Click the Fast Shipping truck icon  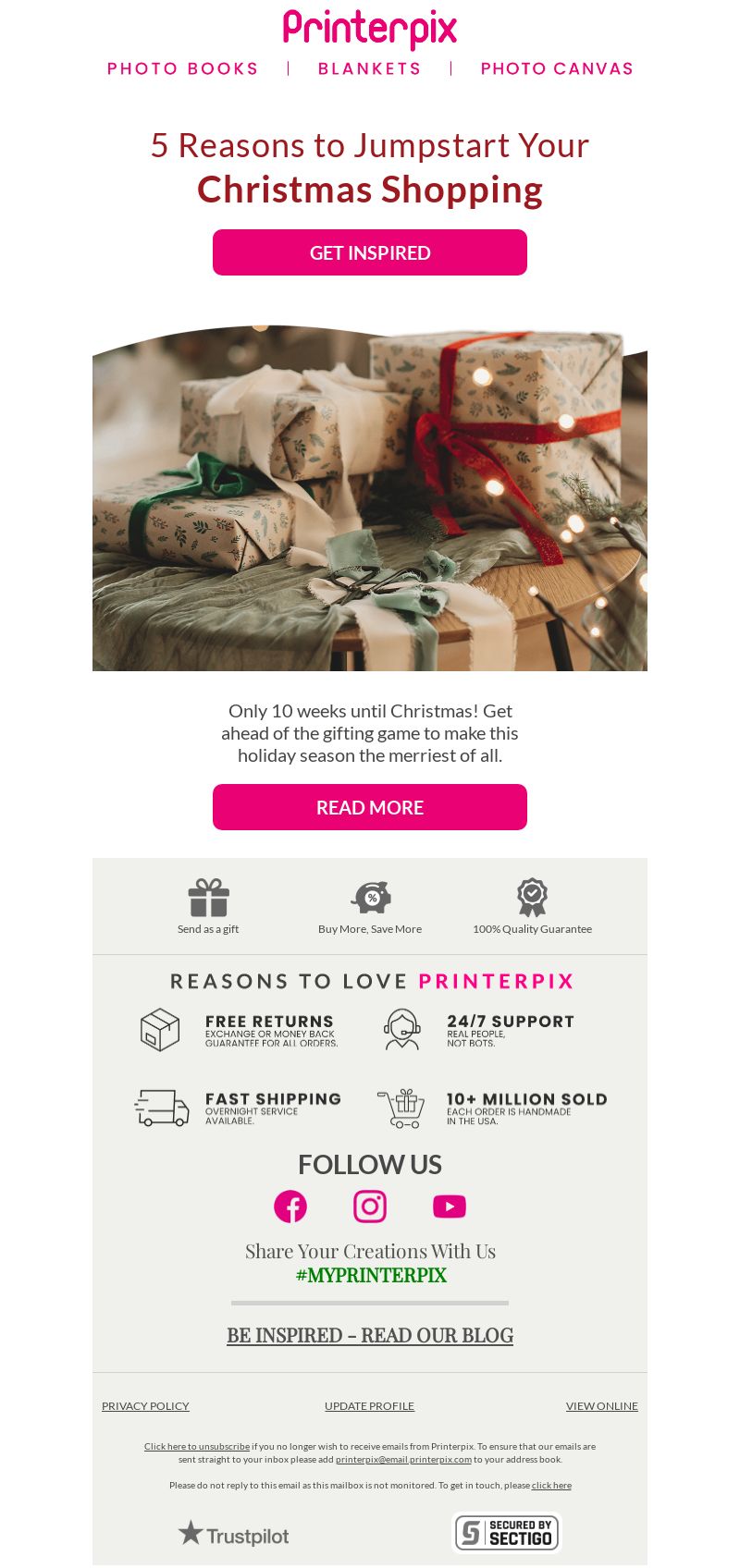[162, 1107]
